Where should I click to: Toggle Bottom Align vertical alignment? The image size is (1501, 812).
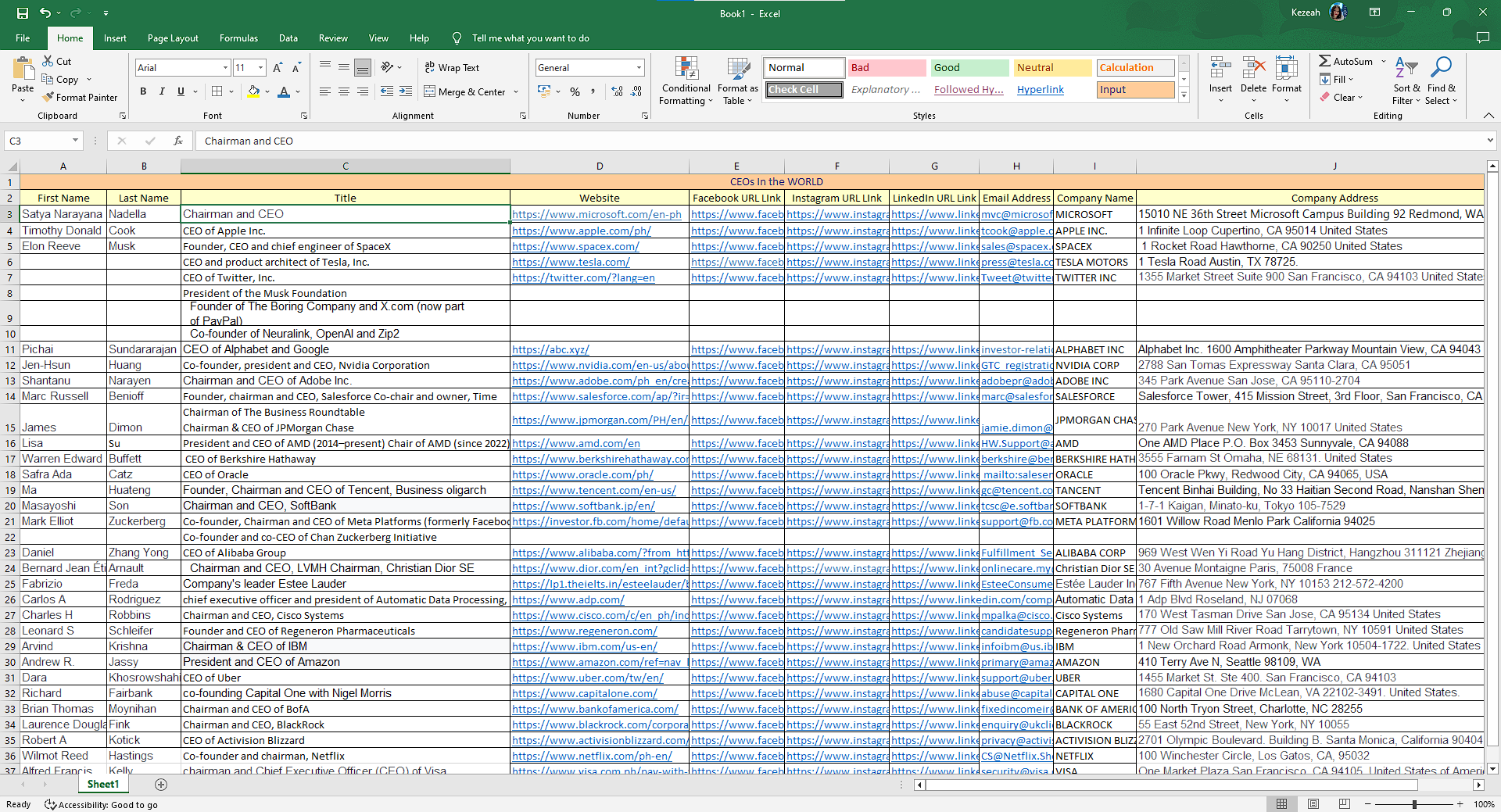pos(363,68)
